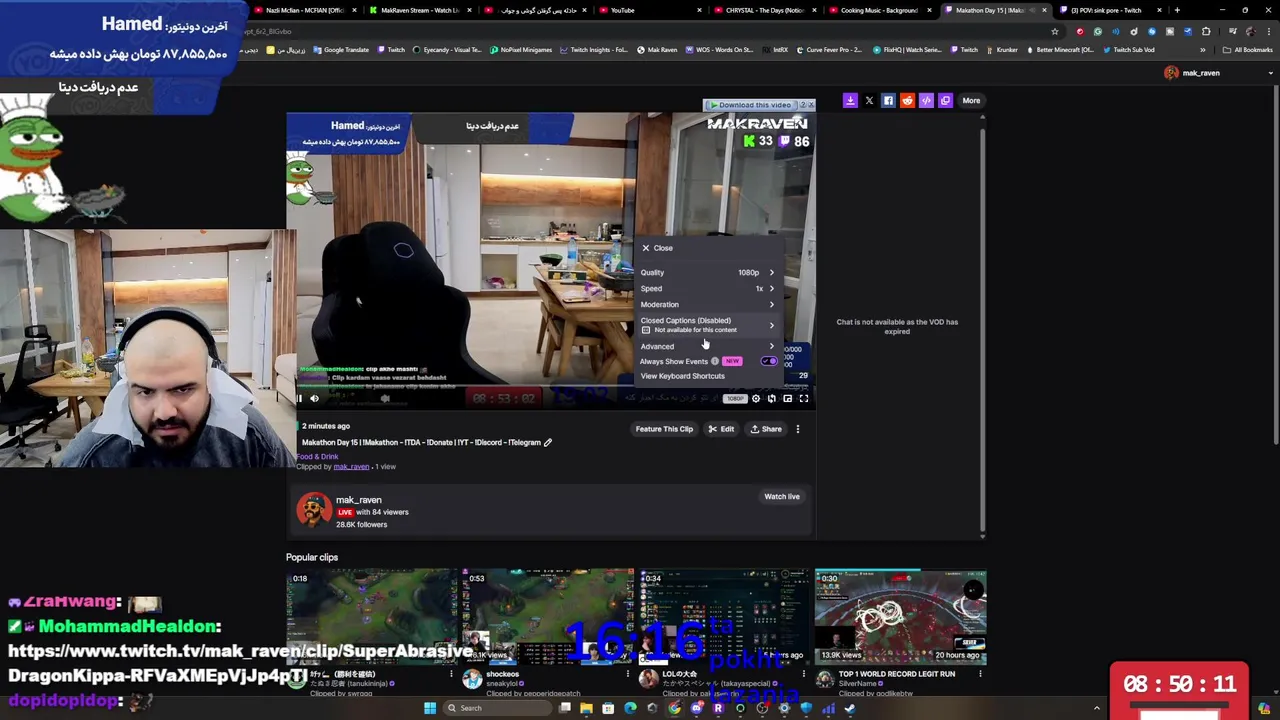
Task: Open View Keyboard Shortcuts entry
Action: click(x=682, y=376)
